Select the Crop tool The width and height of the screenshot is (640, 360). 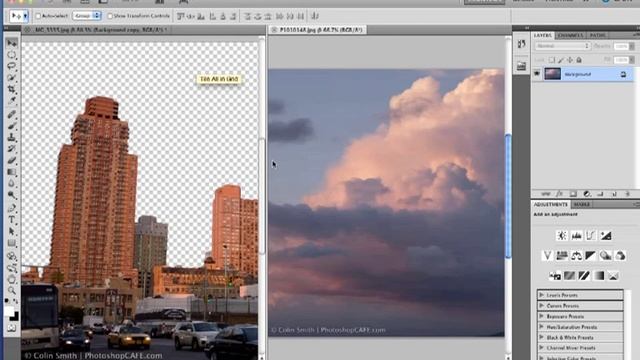12,89
